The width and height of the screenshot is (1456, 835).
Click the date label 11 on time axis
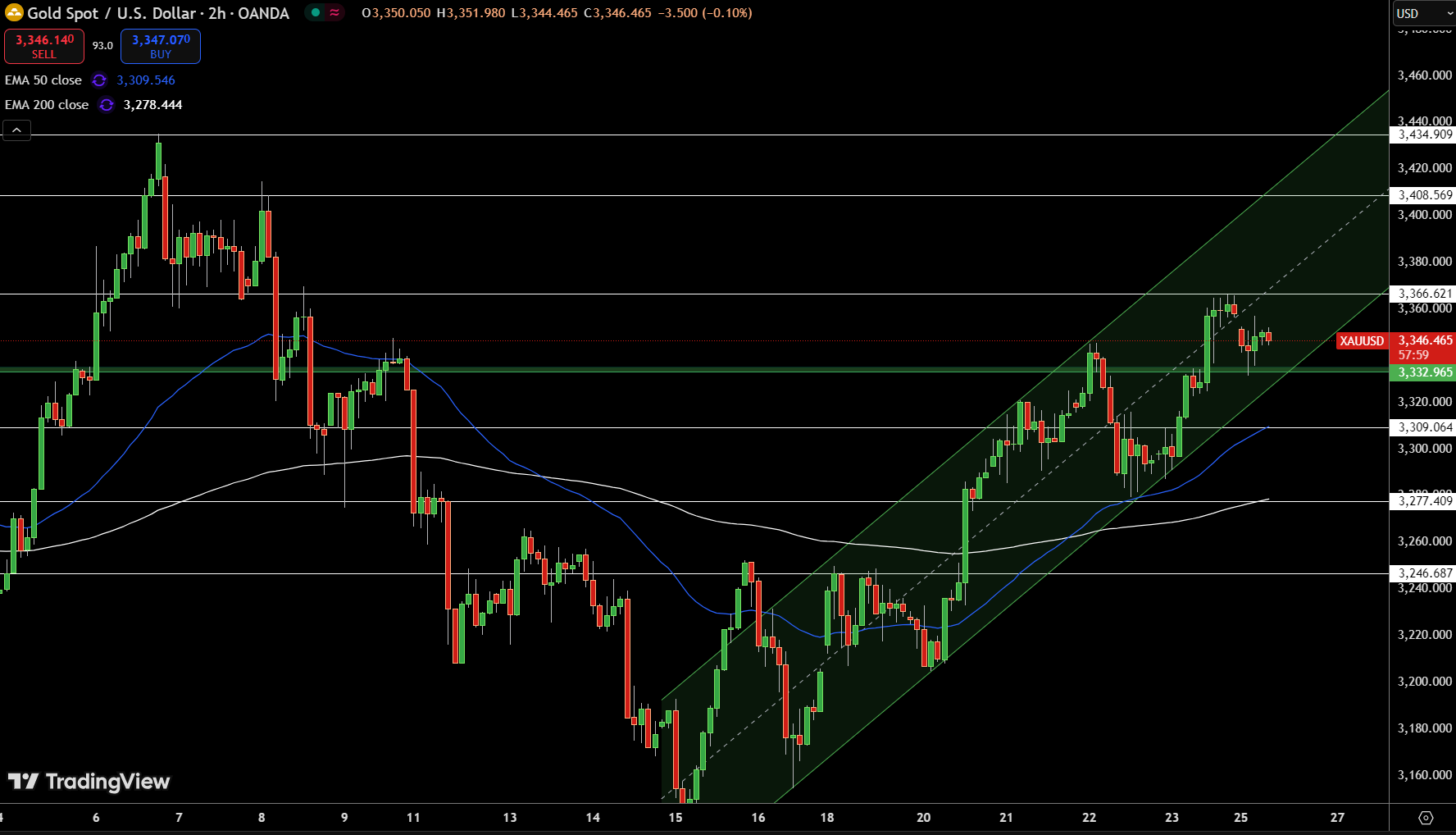pos(413,818)
